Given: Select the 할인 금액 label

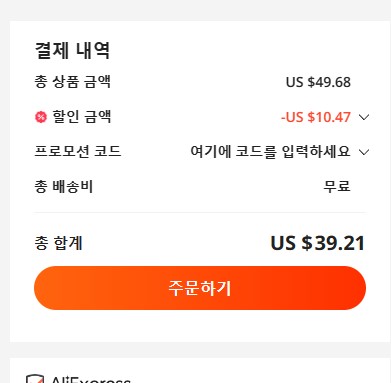Looking at the screenshot, I should click(x=82, y=117).
